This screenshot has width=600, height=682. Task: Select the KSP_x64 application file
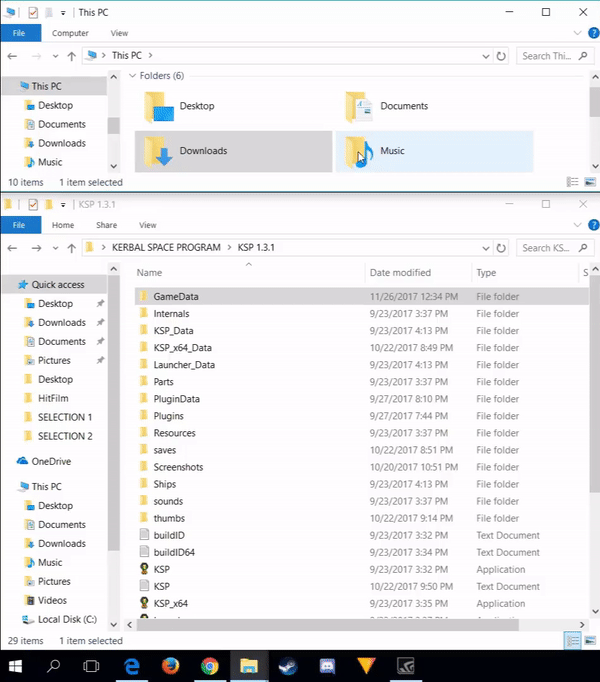click(171, 603)
